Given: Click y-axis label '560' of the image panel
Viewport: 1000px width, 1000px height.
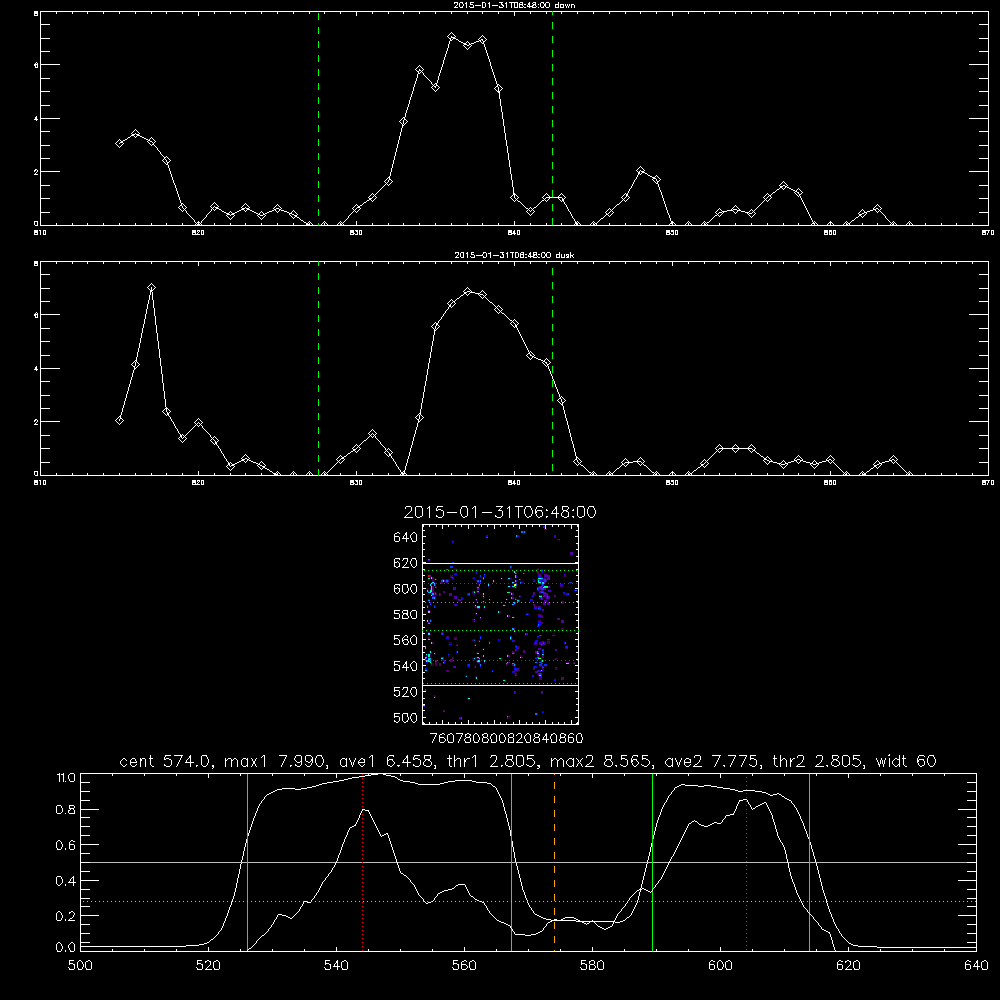Looking at the screenshot, I should [406, 640].
